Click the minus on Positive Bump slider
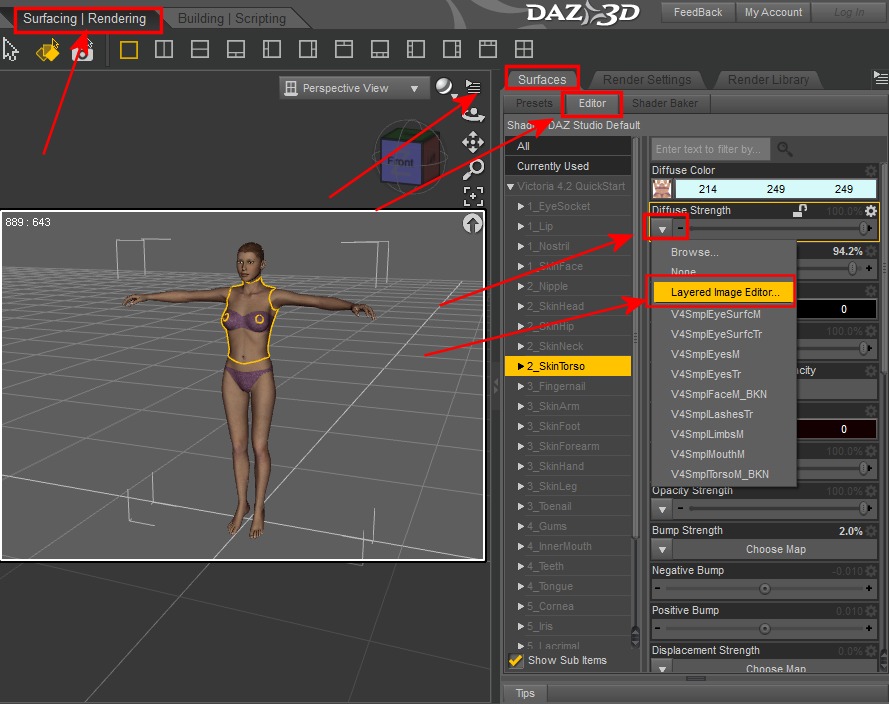Screen dimensions: 889x704 point(657,628)
